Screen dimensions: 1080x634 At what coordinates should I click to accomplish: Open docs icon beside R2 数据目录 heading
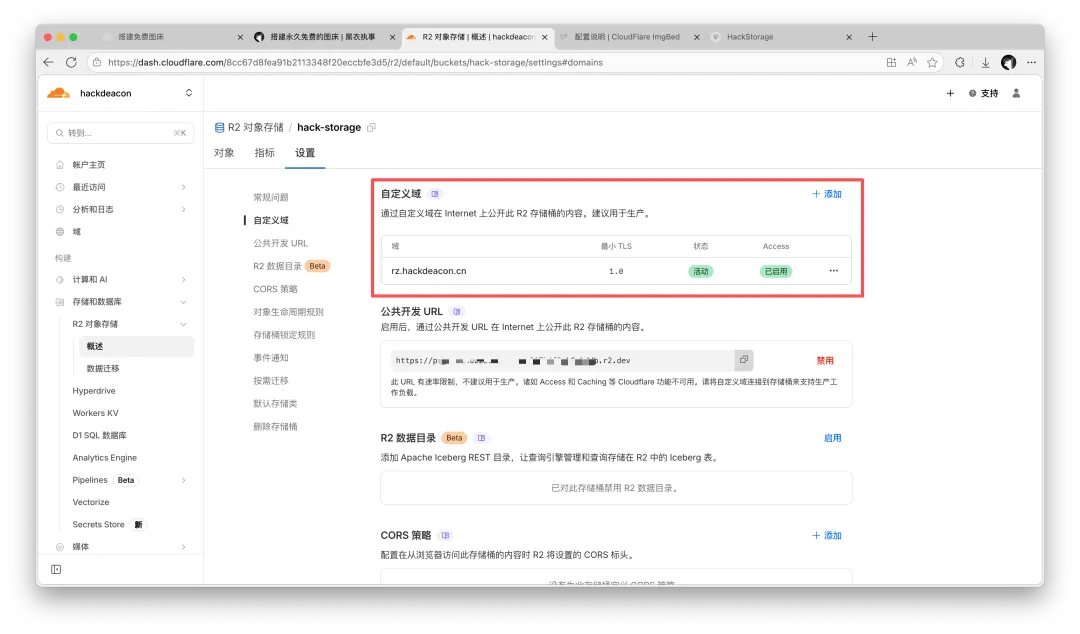pos(481,438)
